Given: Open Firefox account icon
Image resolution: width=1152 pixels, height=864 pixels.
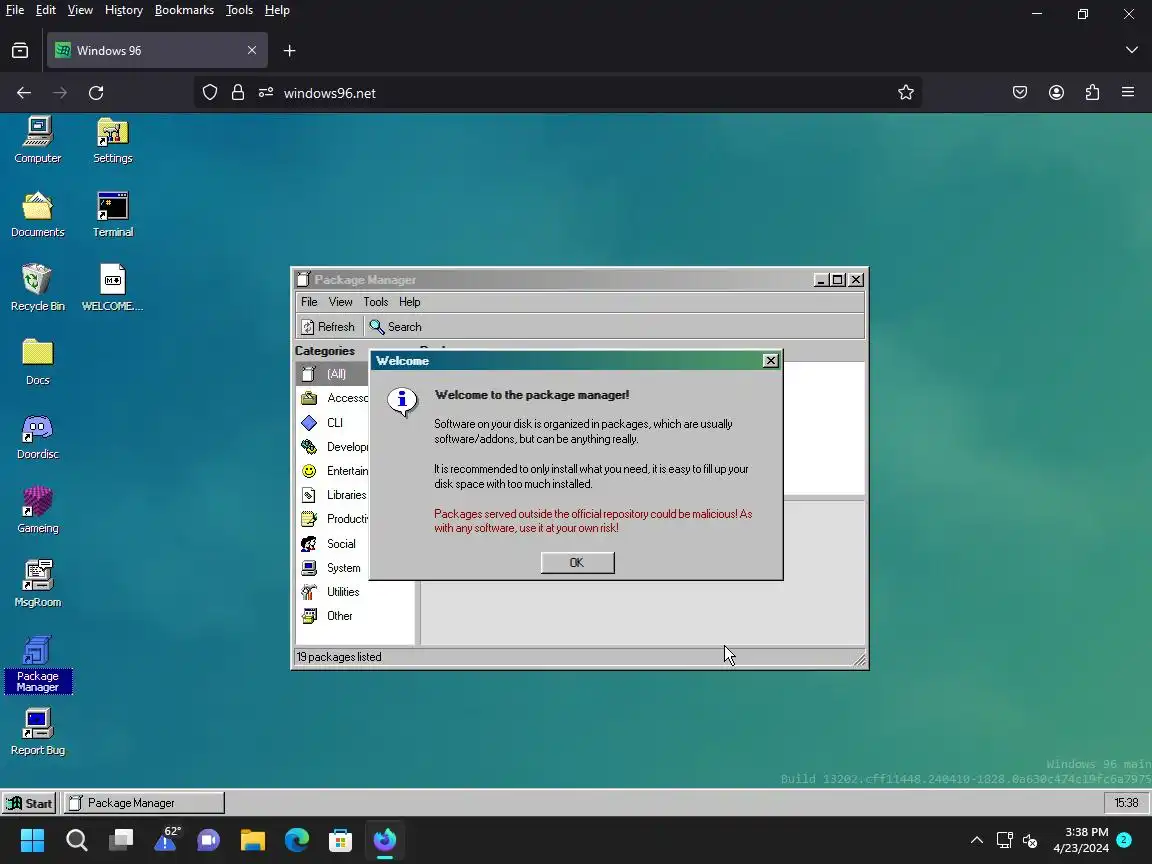Looking at the screenshot, I should [x=1056, y=93].
